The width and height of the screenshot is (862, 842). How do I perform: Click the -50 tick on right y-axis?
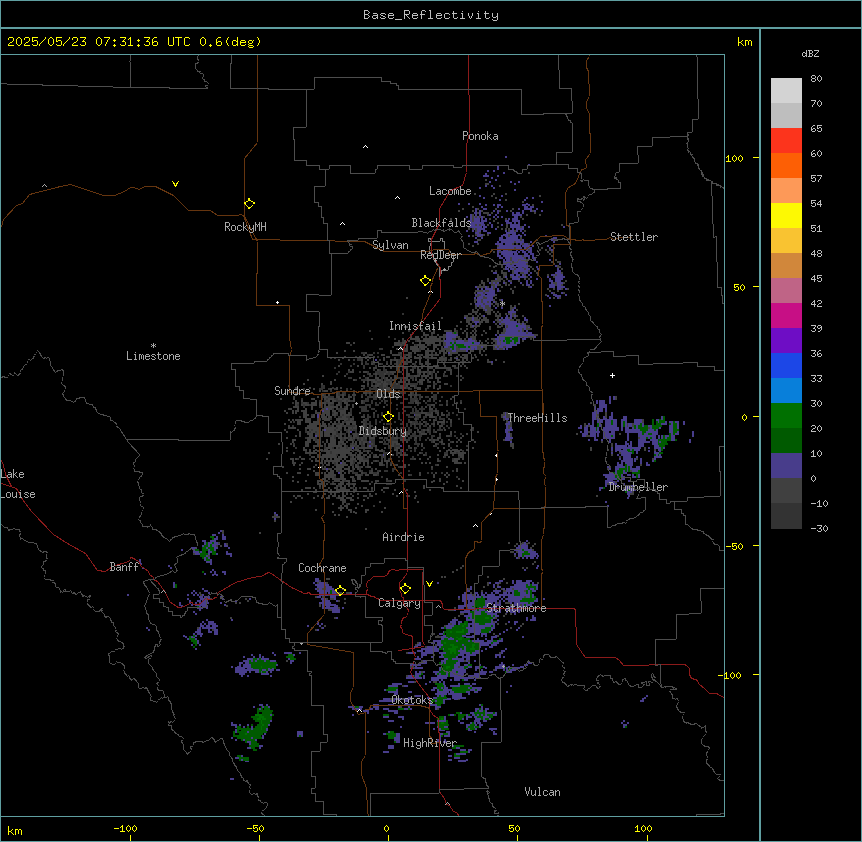click(734, 546)
